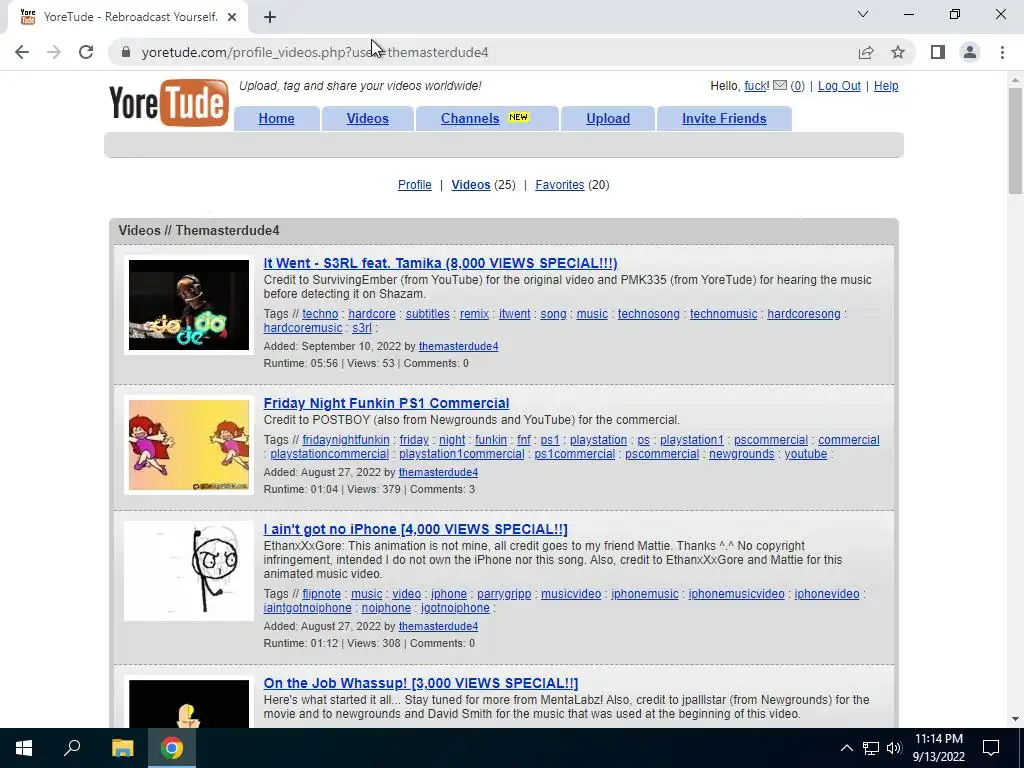1024x768 pixels.
Task: Click the fridaynightfunkin tag link
Action: tap(345, 440)
